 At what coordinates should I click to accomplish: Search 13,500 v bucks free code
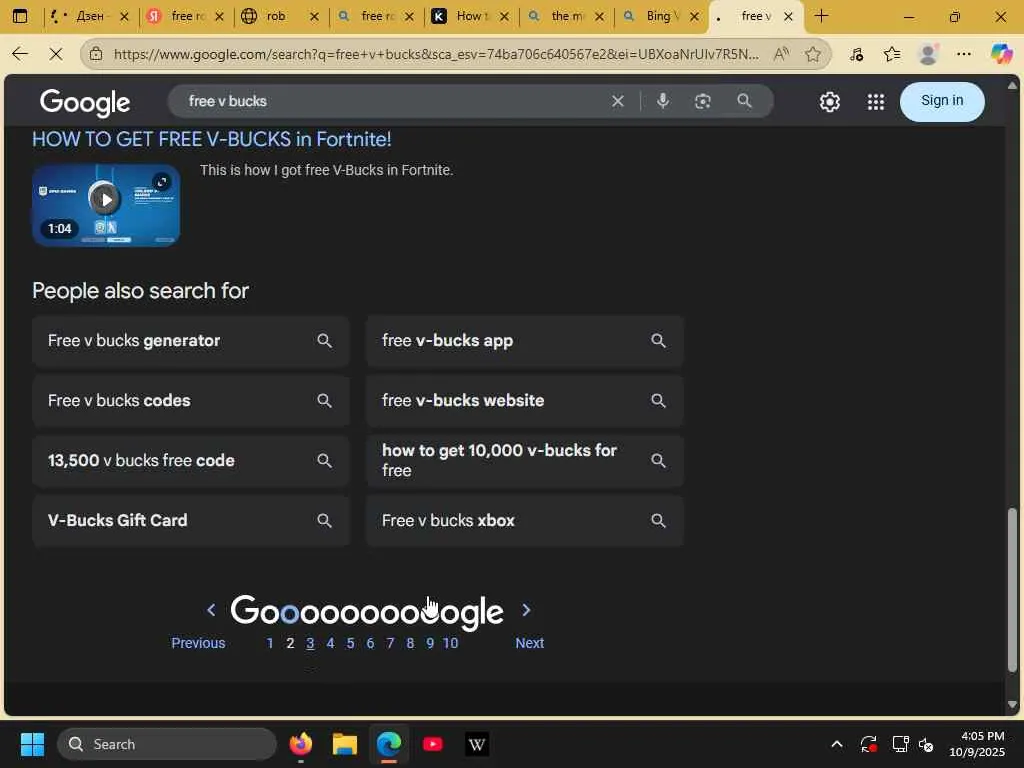[191, 460]
